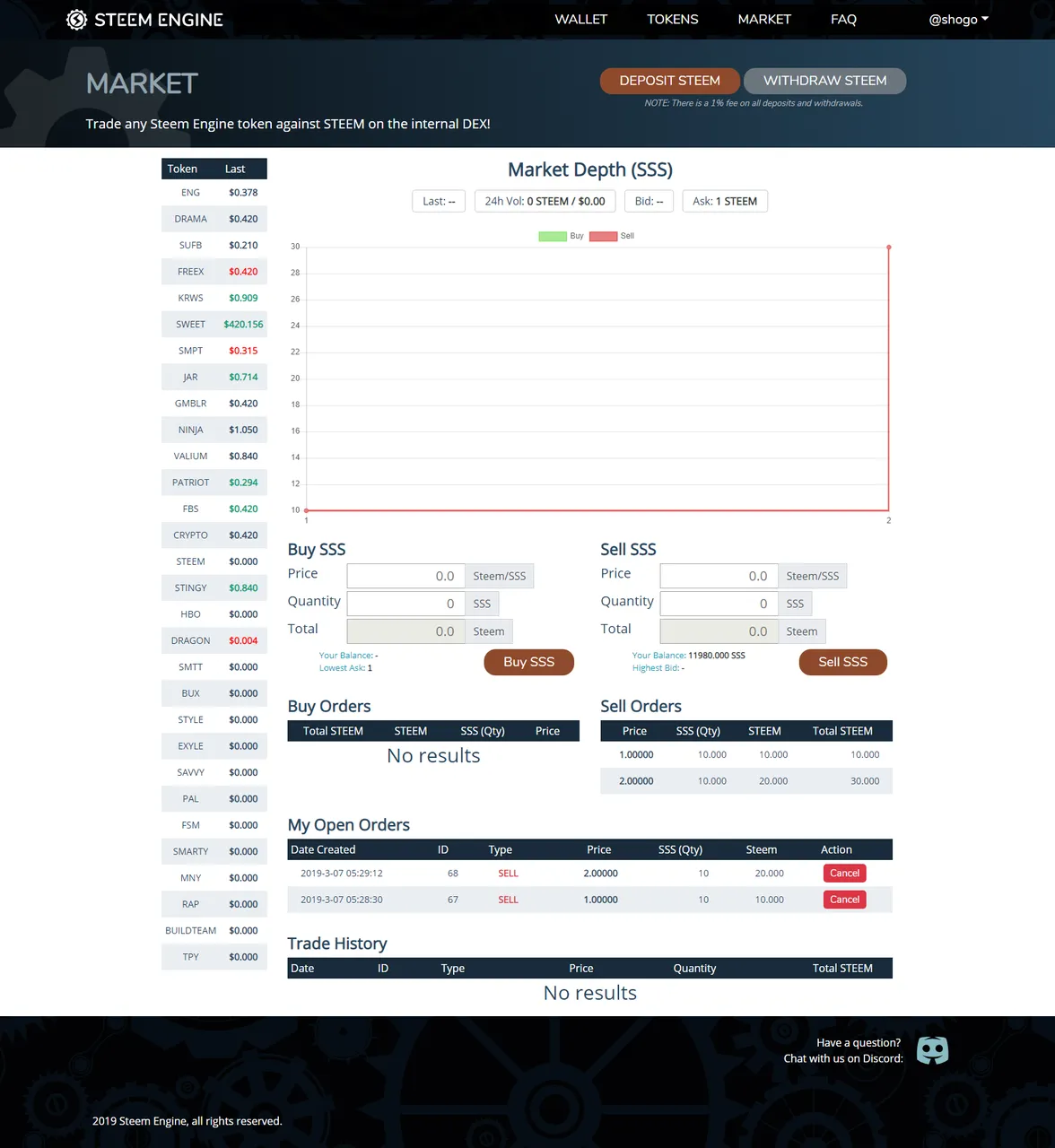Click the Market Depth (SSS) heading
Viewport: 1055px width, 1148px height.
click(590, 170)
